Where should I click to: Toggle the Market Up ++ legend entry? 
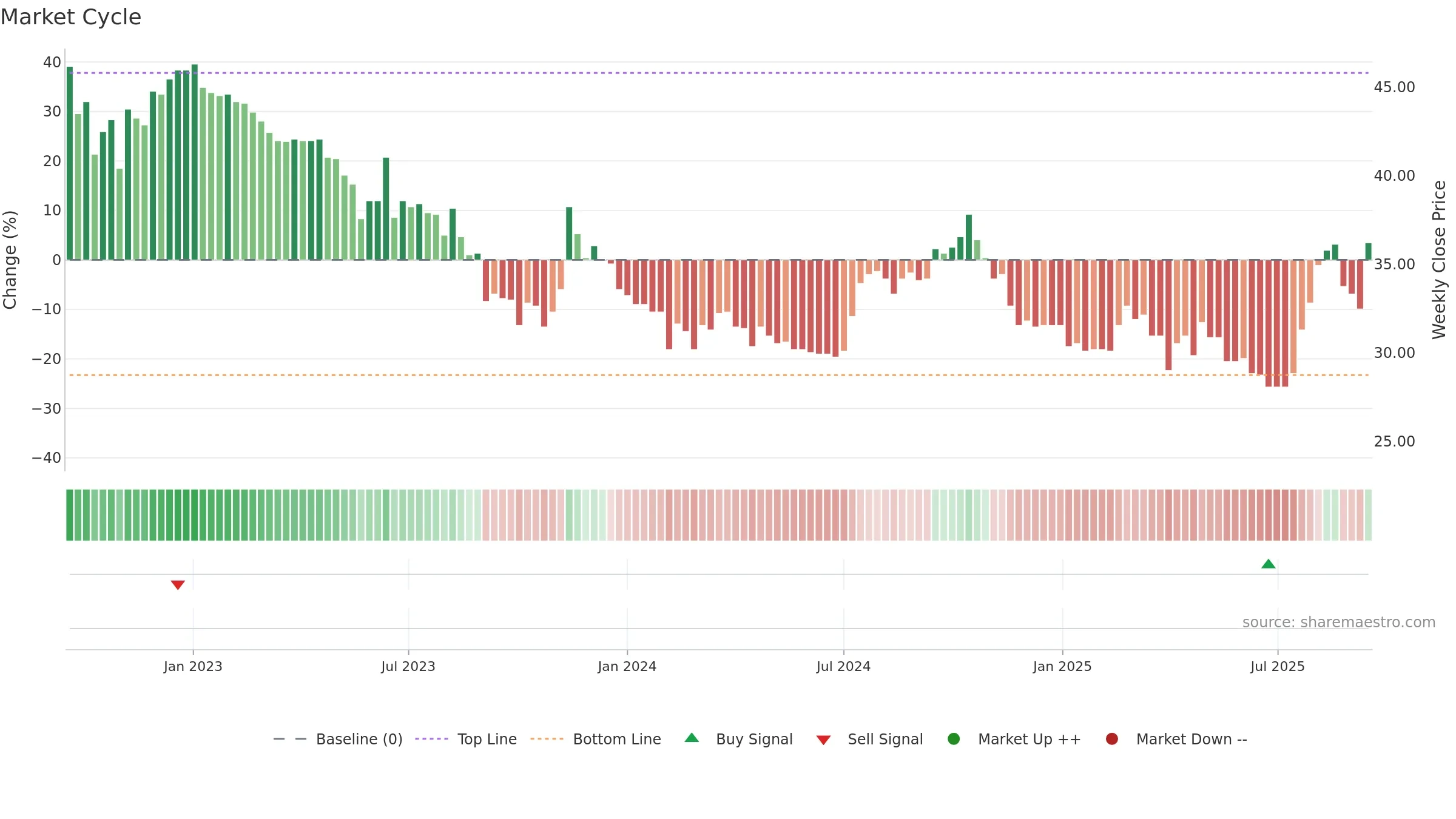[x=1014, y=739]
